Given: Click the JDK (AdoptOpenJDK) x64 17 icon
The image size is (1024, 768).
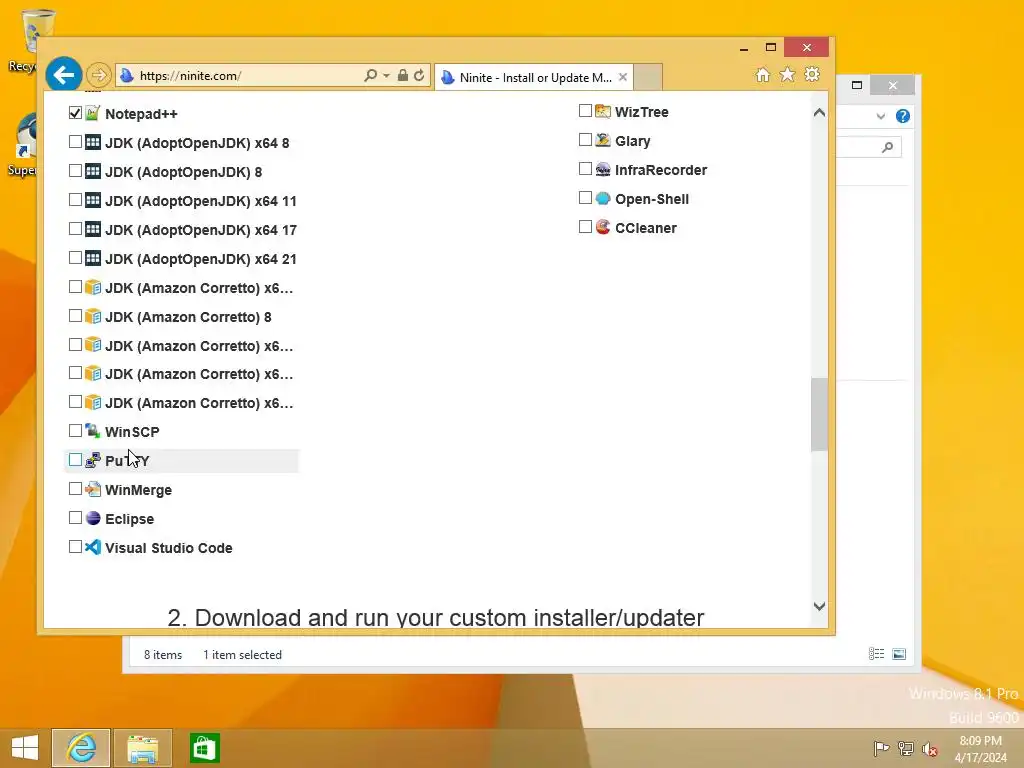Looking at the screenshot, I should click(x=93, y=229).
